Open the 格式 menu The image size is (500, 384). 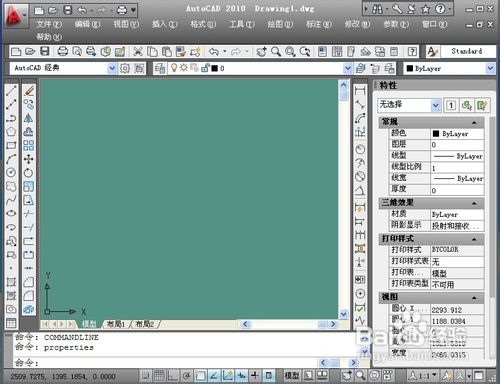click(x=203, y=24)
